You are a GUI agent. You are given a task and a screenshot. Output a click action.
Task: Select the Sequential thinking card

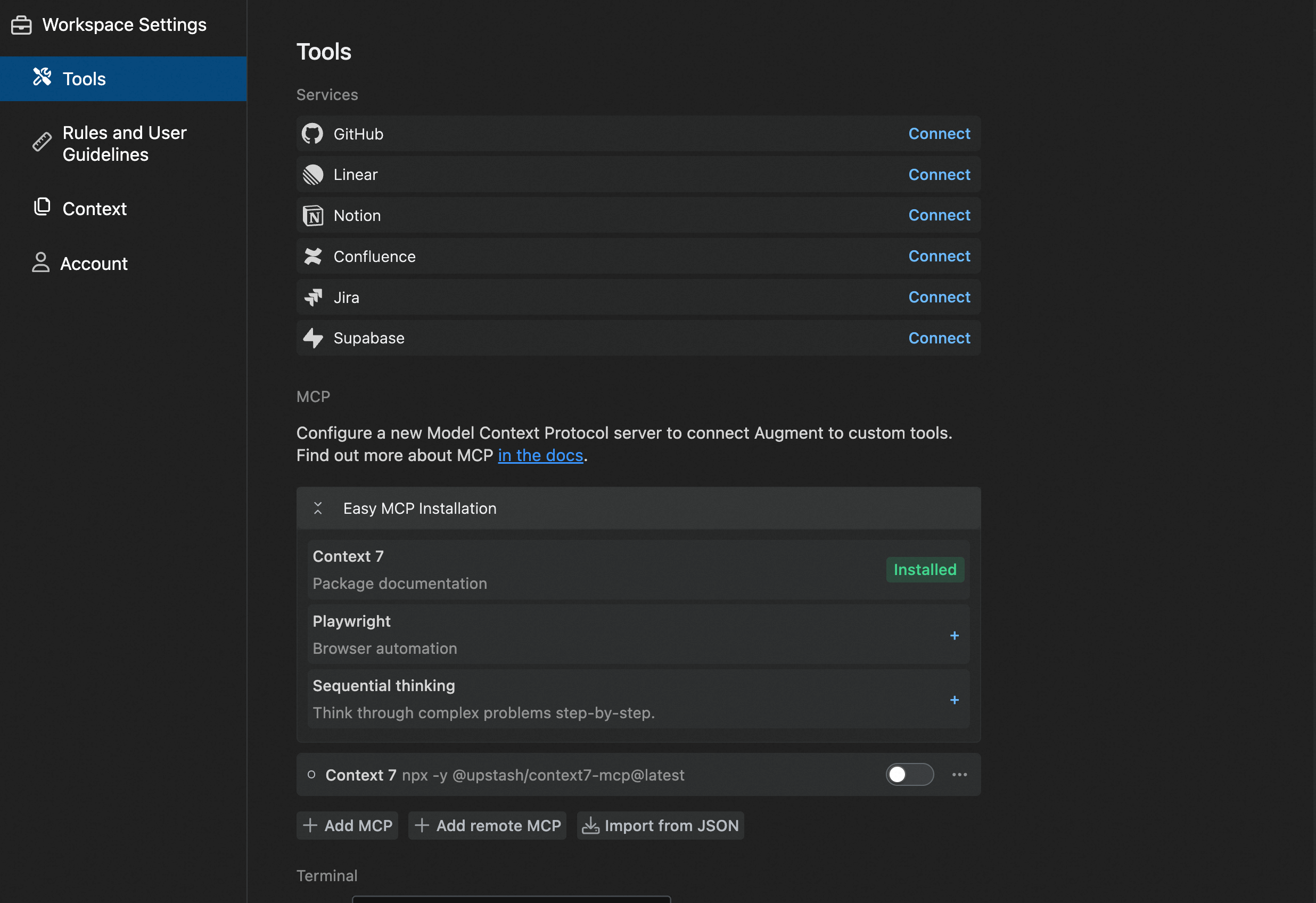(x=639, y=699)
